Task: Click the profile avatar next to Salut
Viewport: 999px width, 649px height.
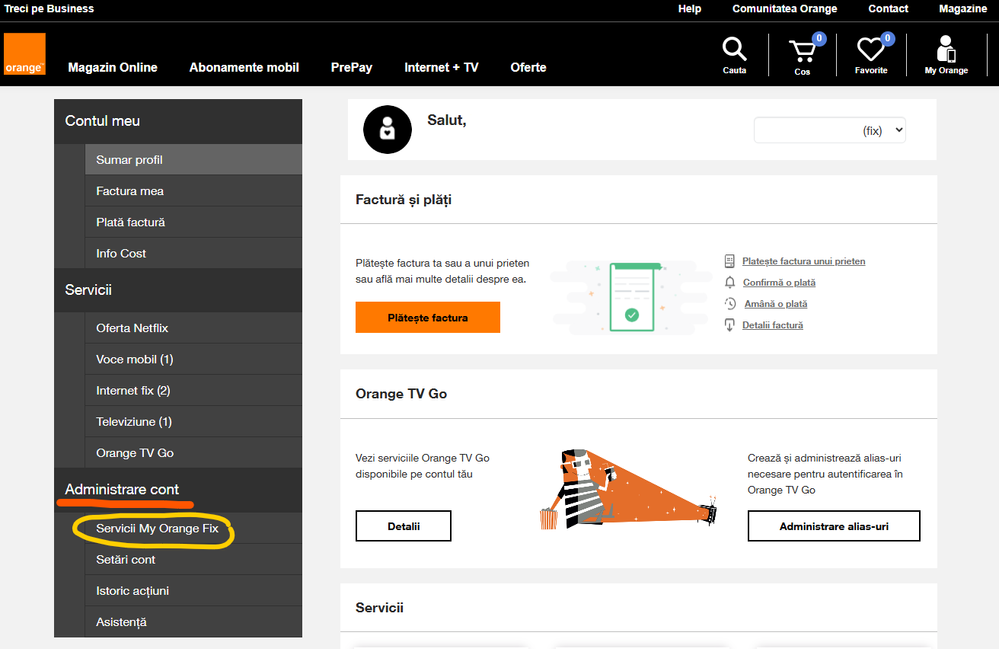Action: pos(387,129)
